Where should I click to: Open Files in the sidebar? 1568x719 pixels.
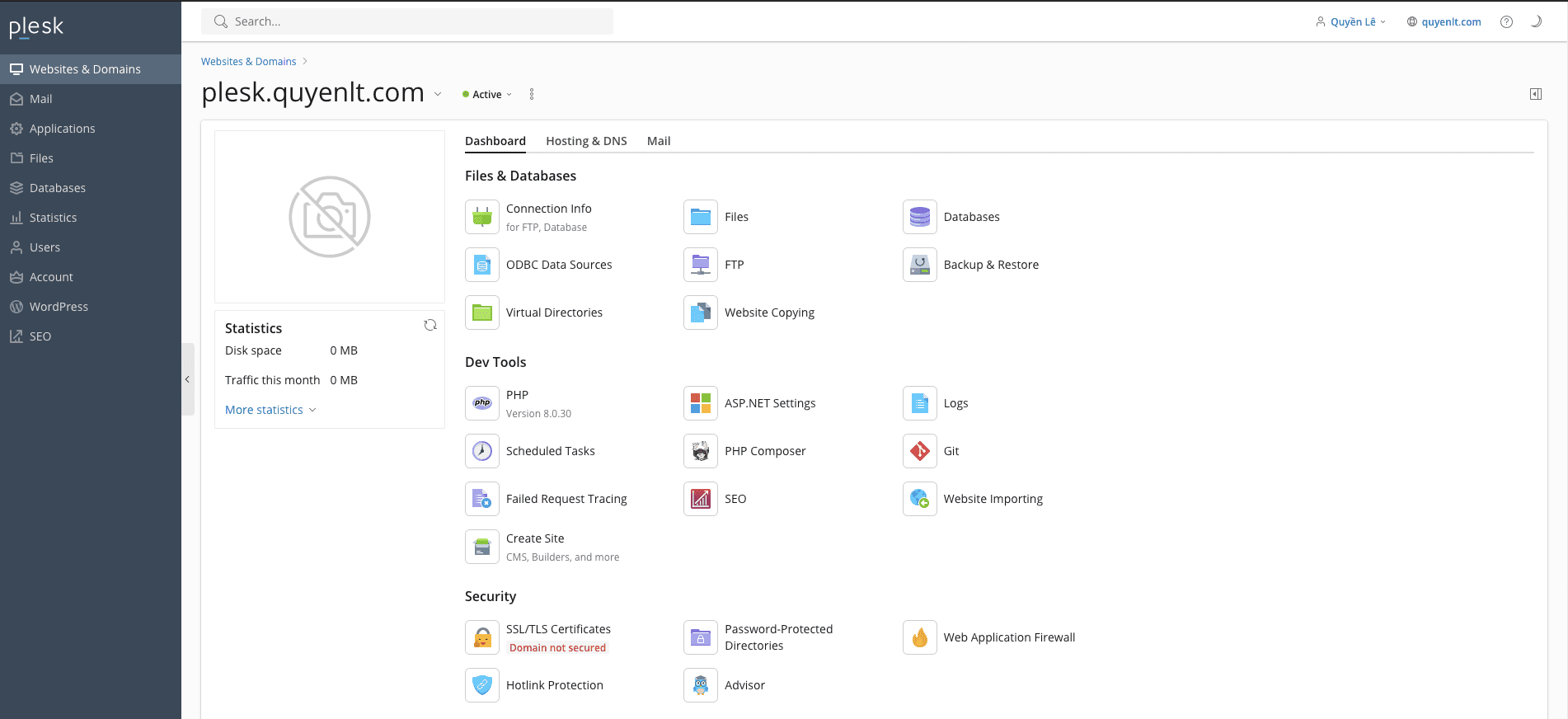click(91, 158)
